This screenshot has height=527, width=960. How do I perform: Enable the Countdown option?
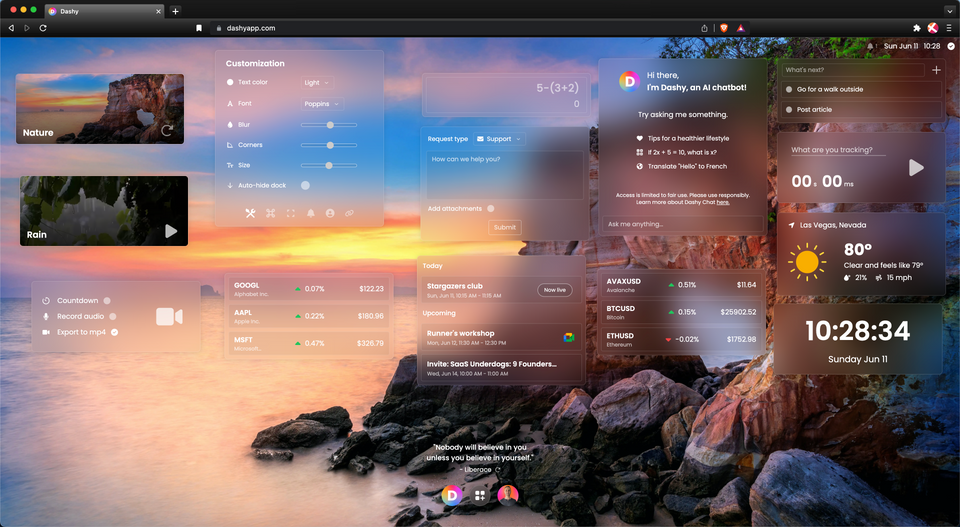click(107, 300)
